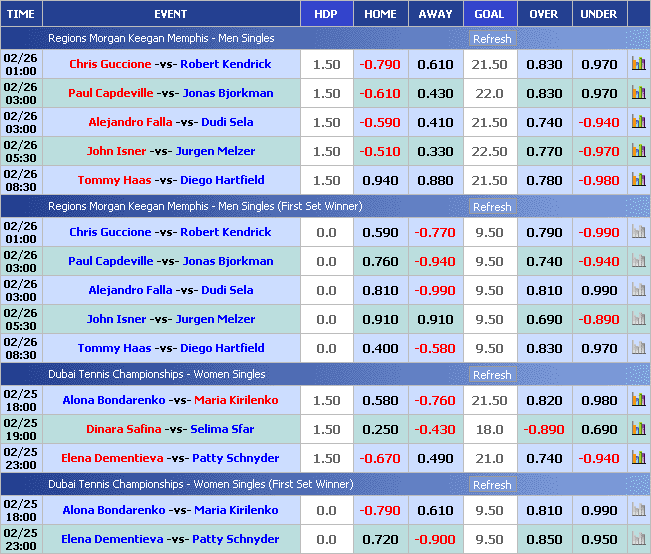
Task: Refresh the Memphis Men Singles section
Action: coord(492,39)
